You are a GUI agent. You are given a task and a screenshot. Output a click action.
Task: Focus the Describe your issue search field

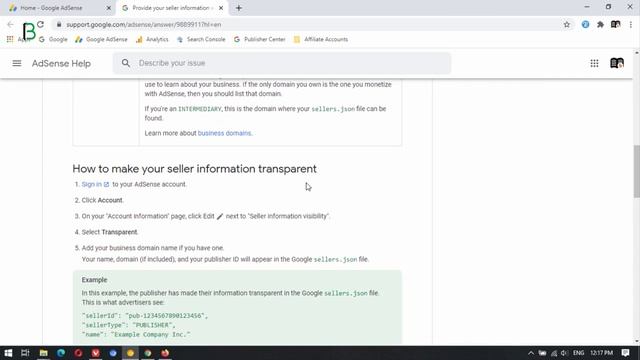coord(282,63)
